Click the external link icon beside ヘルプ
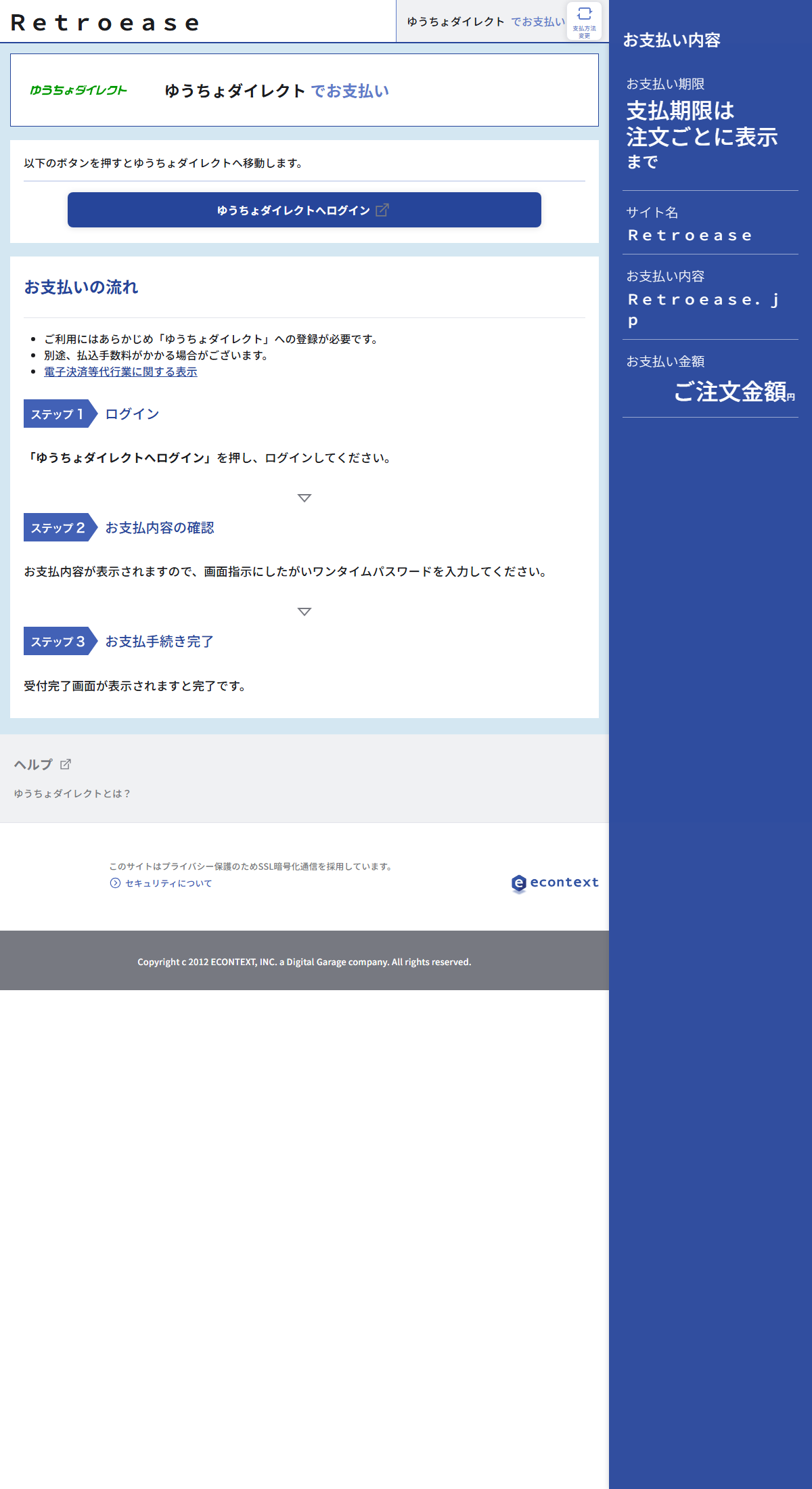This screenshot has height=1489, width=812. coord(66,764)
